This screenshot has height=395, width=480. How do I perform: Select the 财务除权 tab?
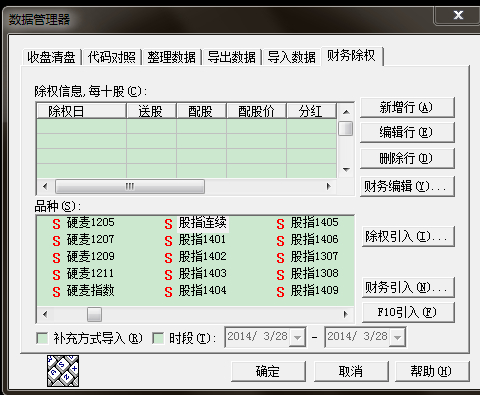point(352,56)
